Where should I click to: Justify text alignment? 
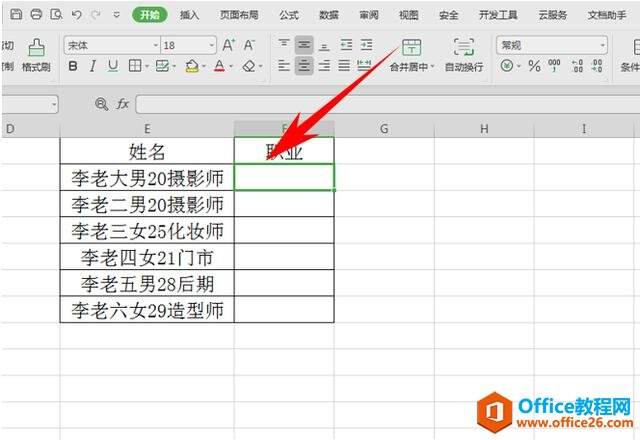344,66
